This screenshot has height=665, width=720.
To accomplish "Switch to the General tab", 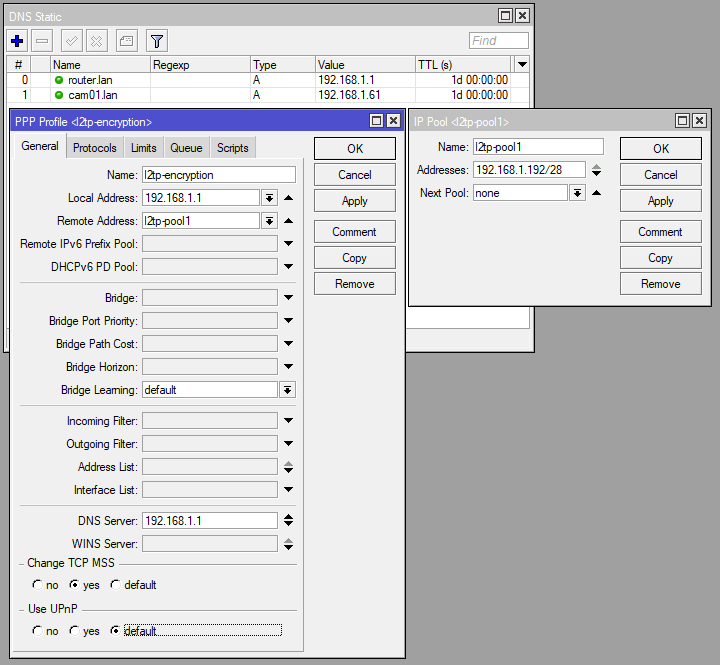I will [40, 146].
